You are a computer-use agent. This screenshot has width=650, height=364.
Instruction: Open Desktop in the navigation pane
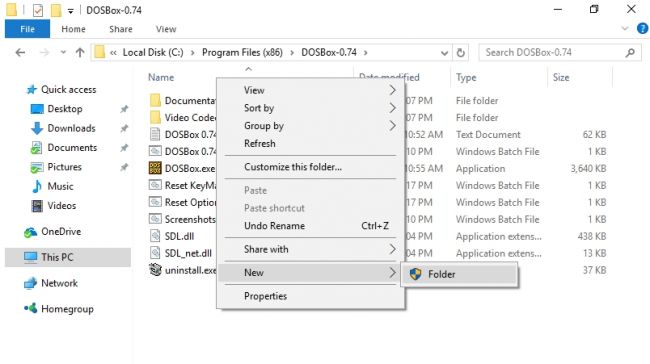[x=65, y=109]
